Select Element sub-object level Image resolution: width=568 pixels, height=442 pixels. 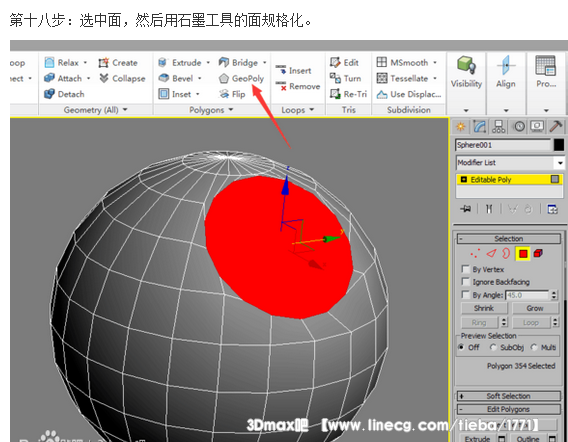tap(538, 253)
